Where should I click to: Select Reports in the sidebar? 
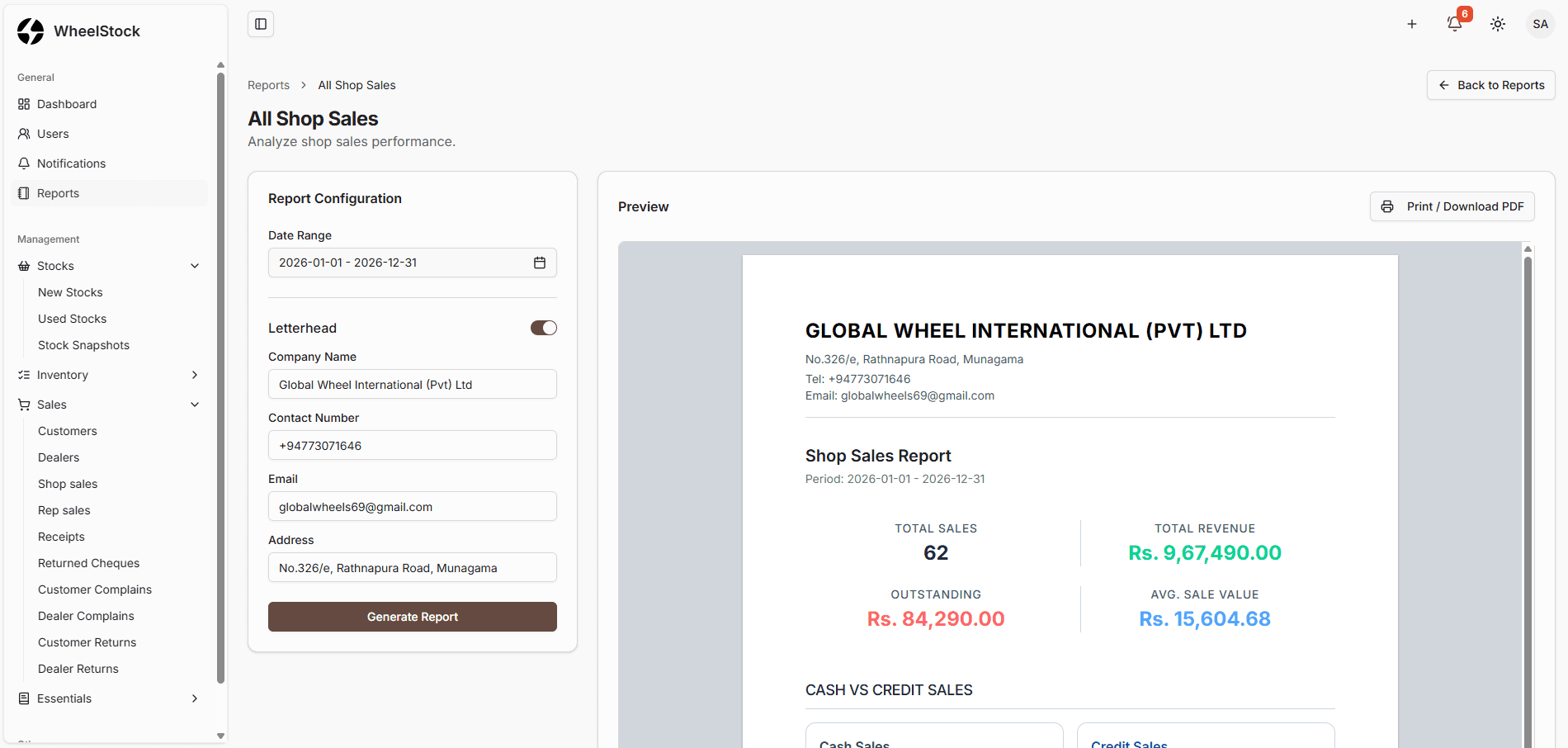click(109, 193)
